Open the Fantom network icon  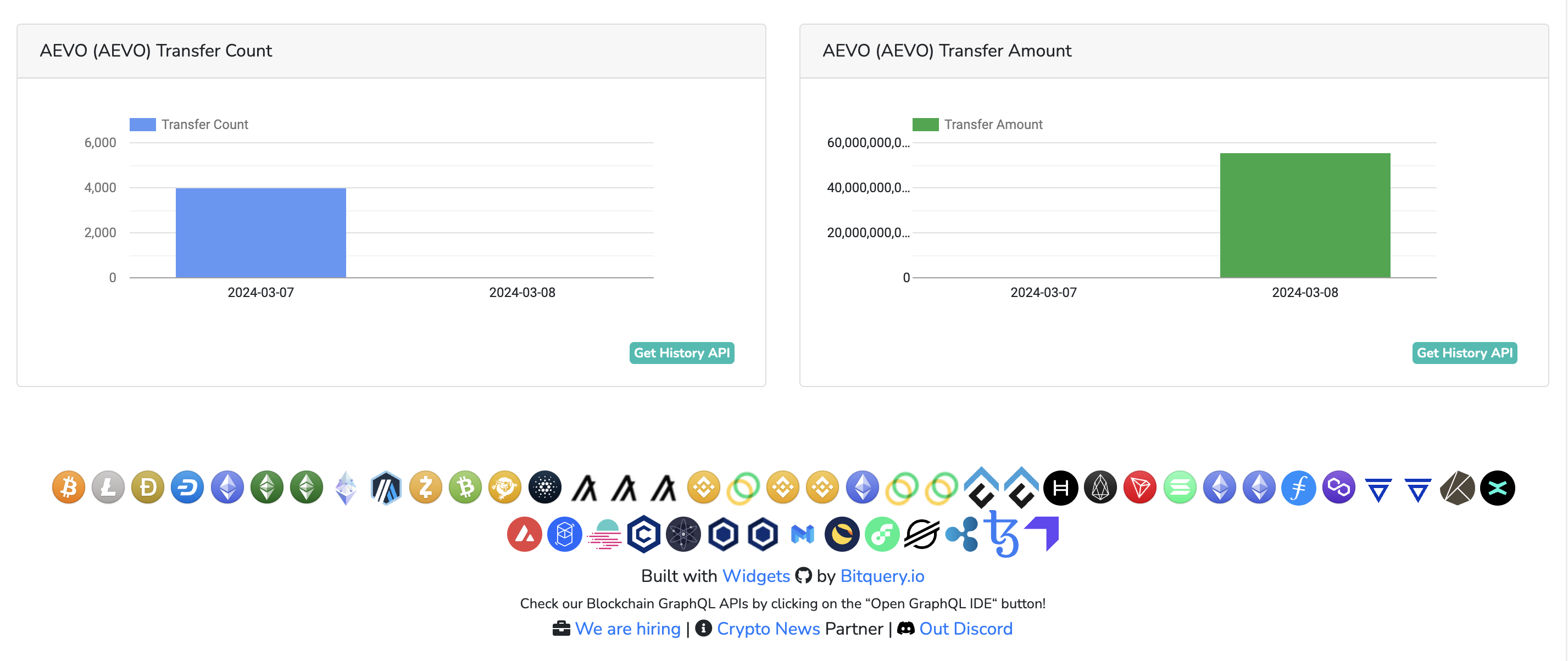coord(564,535)
